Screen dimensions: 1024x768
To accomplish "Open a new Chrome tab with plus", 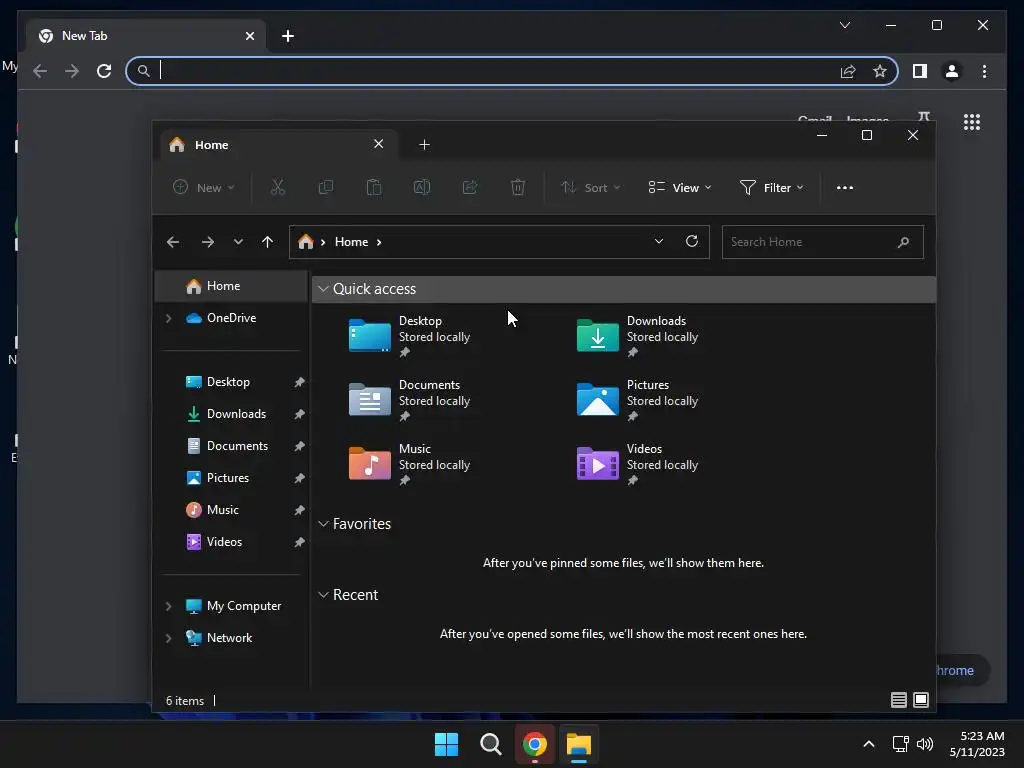I will [x=287, y=36].
